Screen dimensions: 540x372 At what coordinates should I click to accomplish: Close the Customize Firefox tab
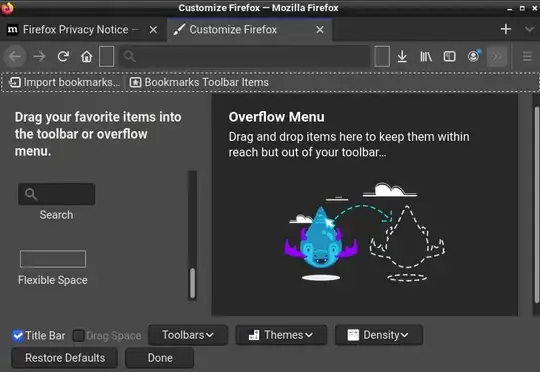320,30
